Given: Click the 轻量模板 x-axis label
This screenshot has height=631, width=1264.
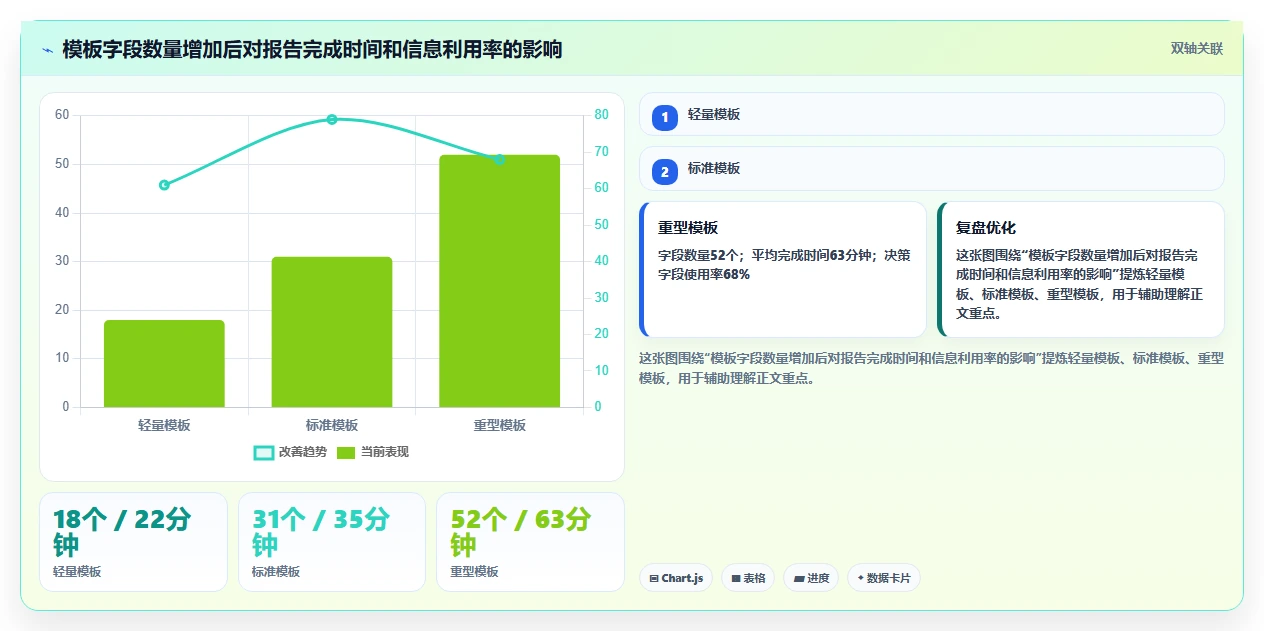Looking at the screenshot, I should click(164, 425).
